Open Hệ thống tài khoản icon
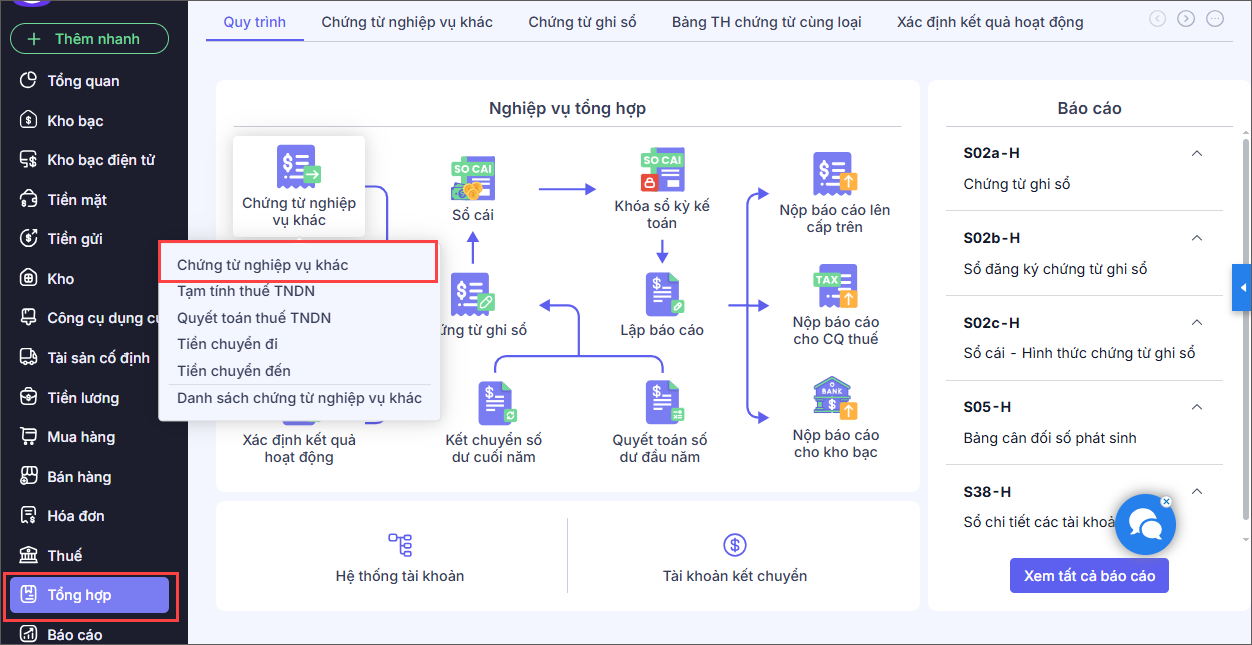The image size is (1252, 645). point(400,545)
